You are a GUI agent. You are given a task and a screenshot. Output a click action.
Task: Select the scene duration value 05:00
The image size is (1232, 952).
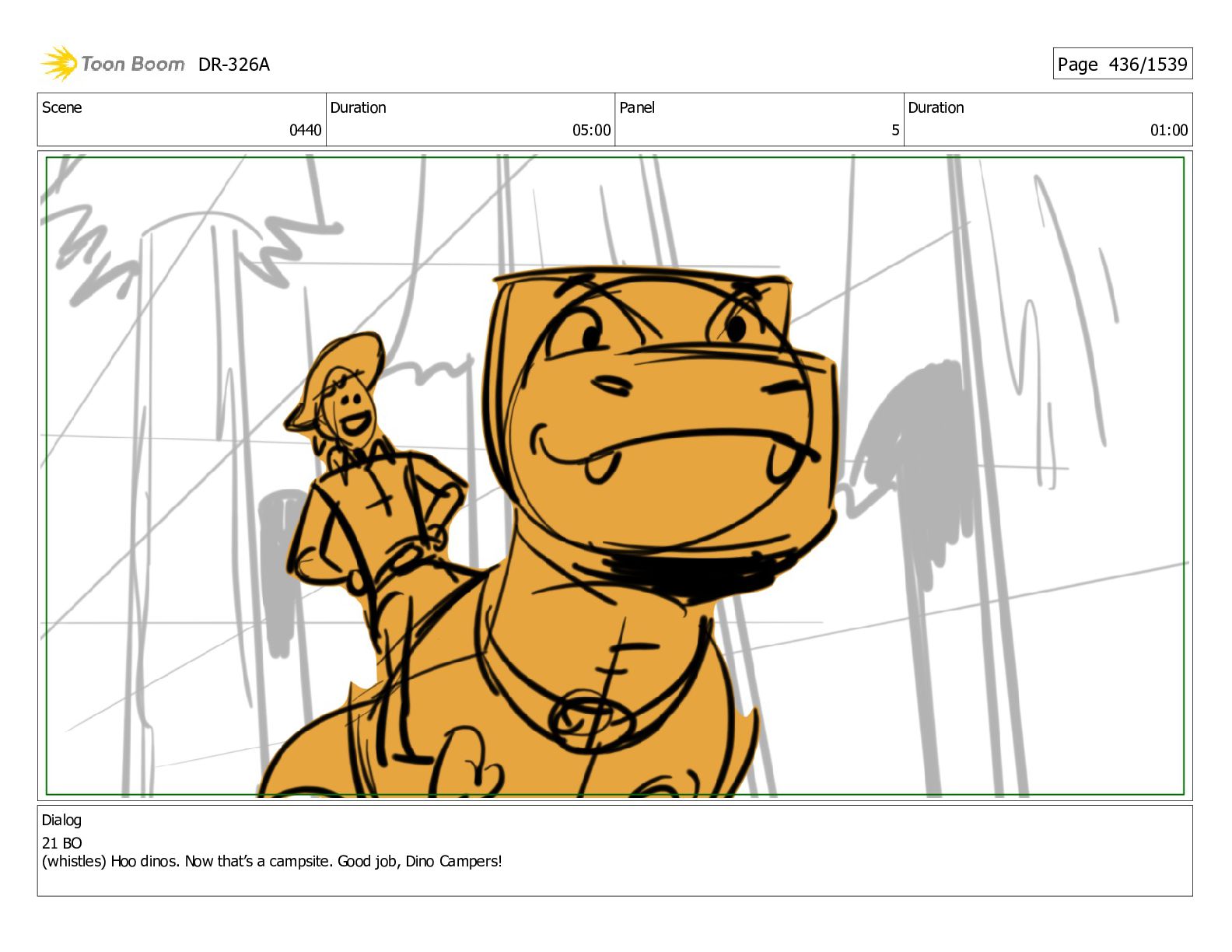591,130
